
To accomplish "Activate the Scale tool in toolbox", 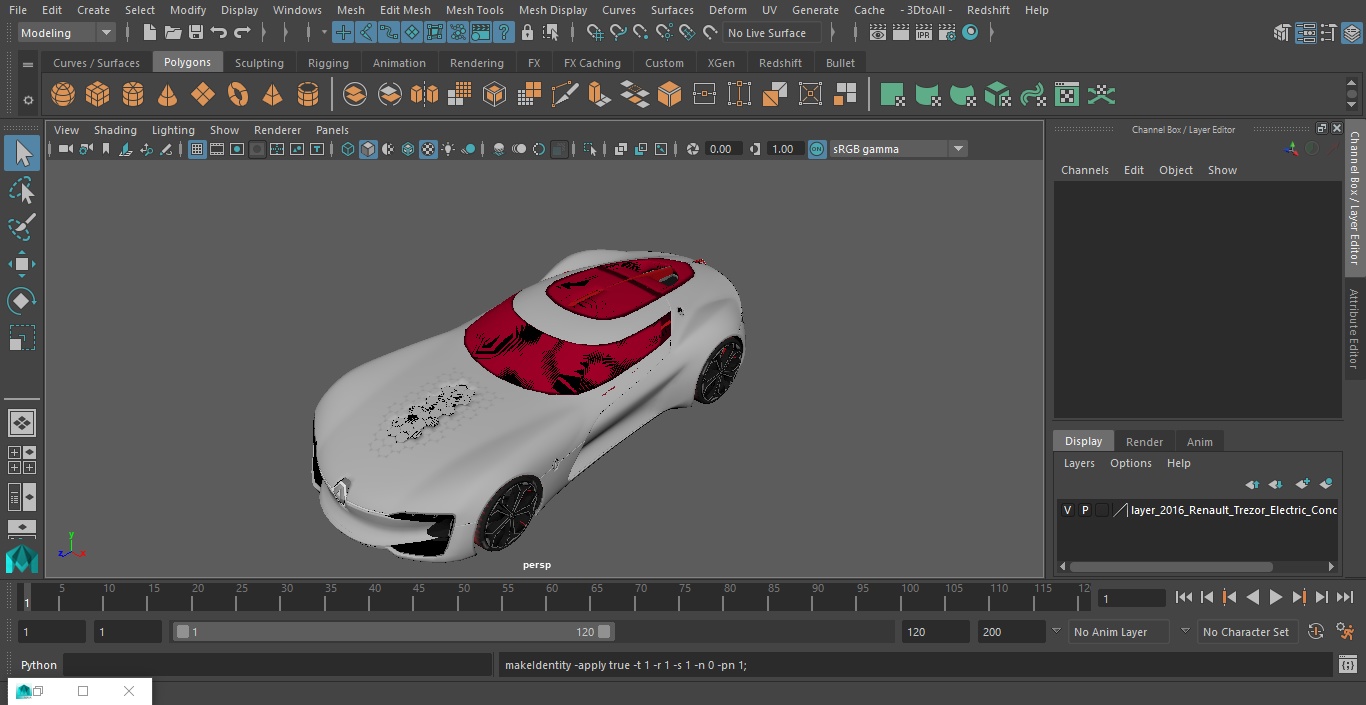I will pos(22,338).
